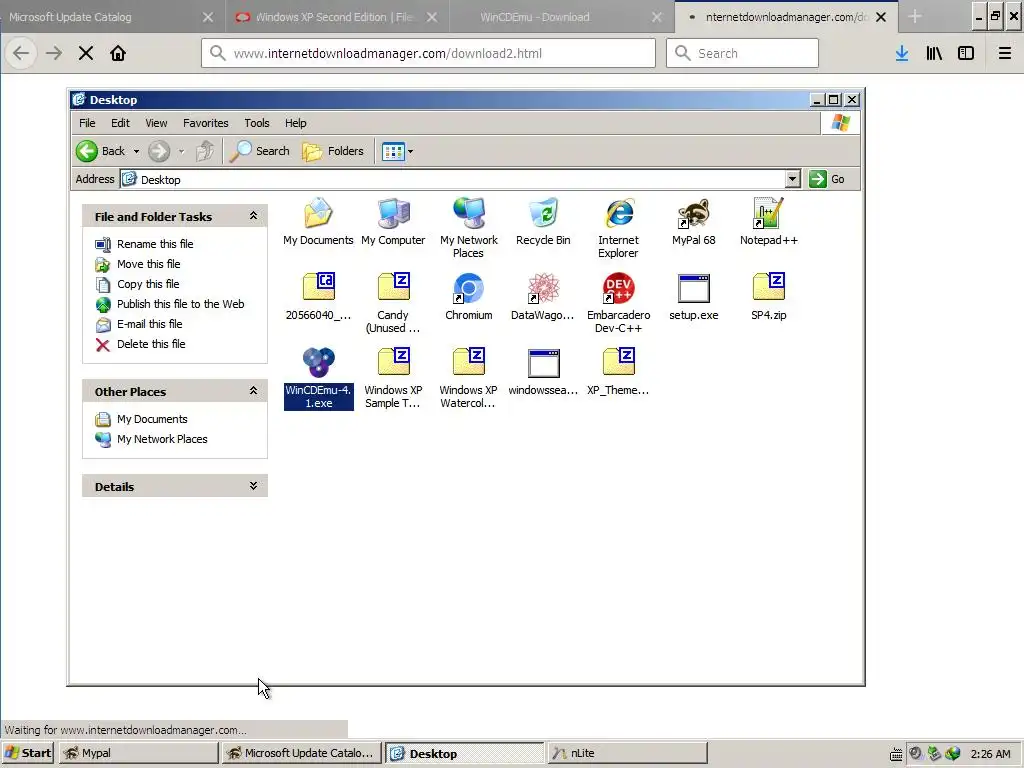Toggle the browser sidebar icon
The height and width of the screenshot is (768, 1024).
[x=966, y=54]
